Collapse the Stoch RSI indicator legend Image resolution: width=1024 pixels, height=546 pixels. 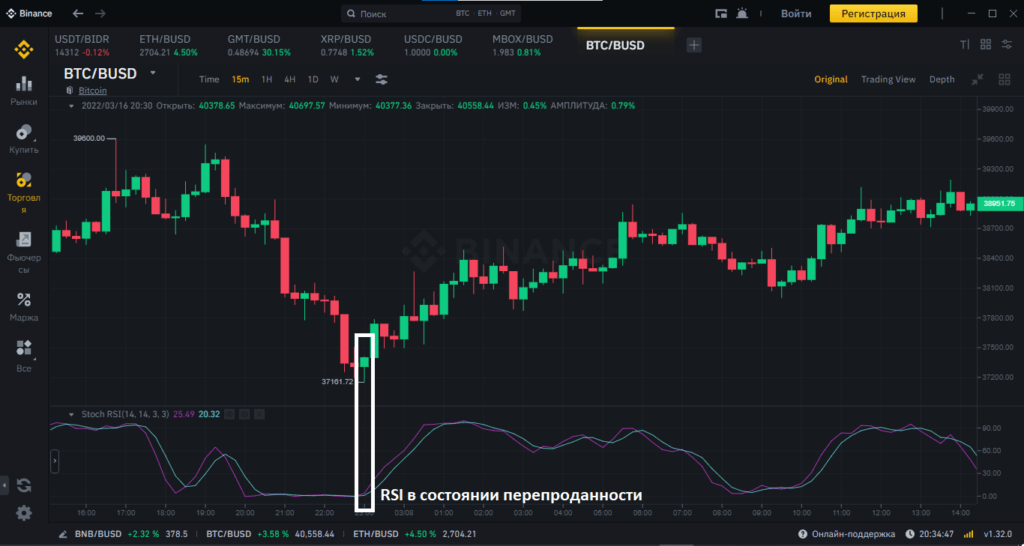71,414
